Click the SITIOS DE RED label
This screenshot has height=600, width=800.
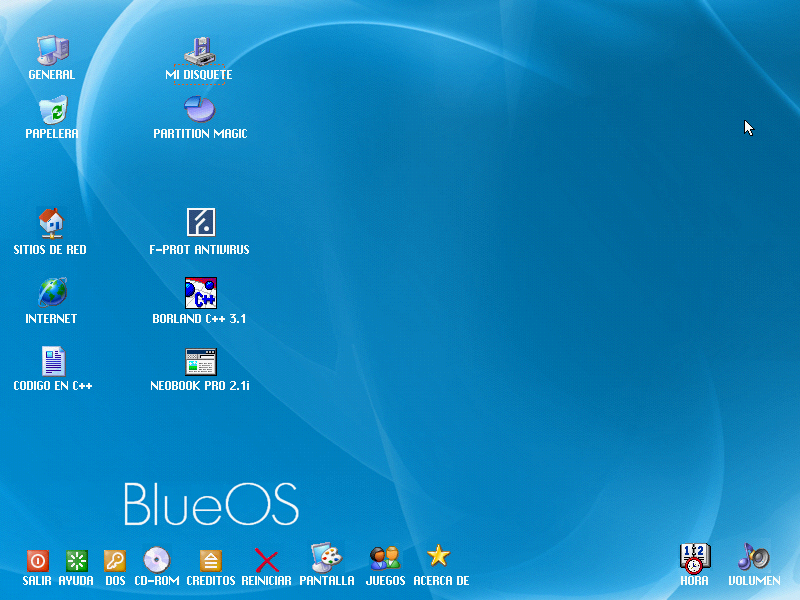50,249
